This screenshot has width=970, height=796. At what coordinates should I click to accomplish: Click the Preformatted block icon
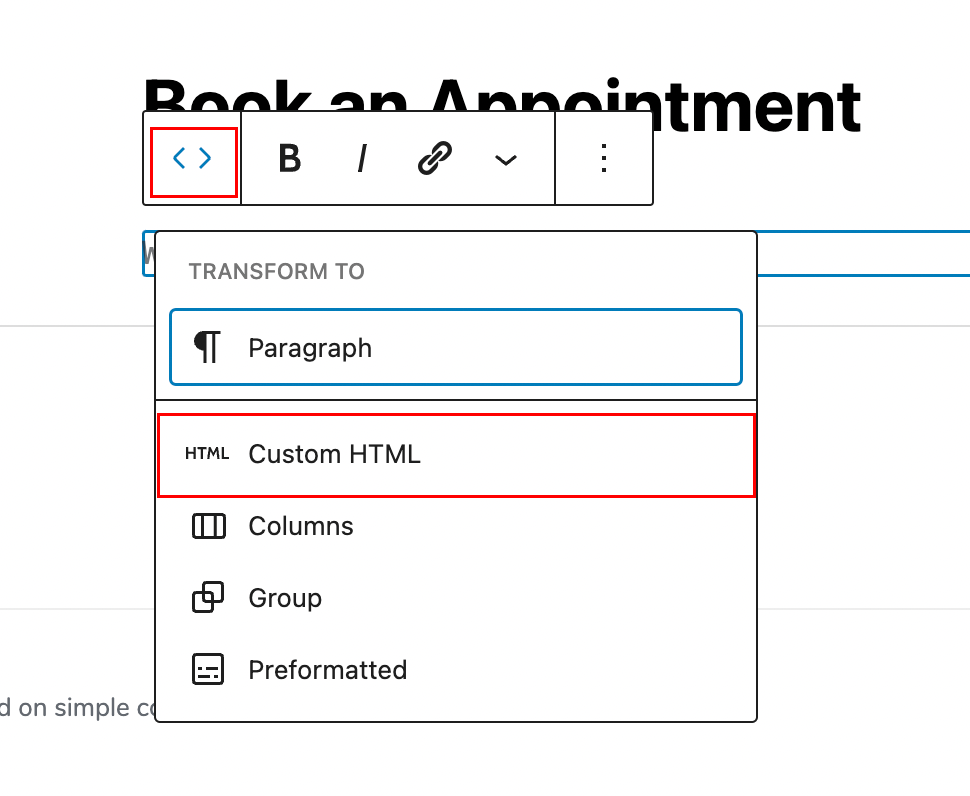pyautogui.click(x=208, y=670)
